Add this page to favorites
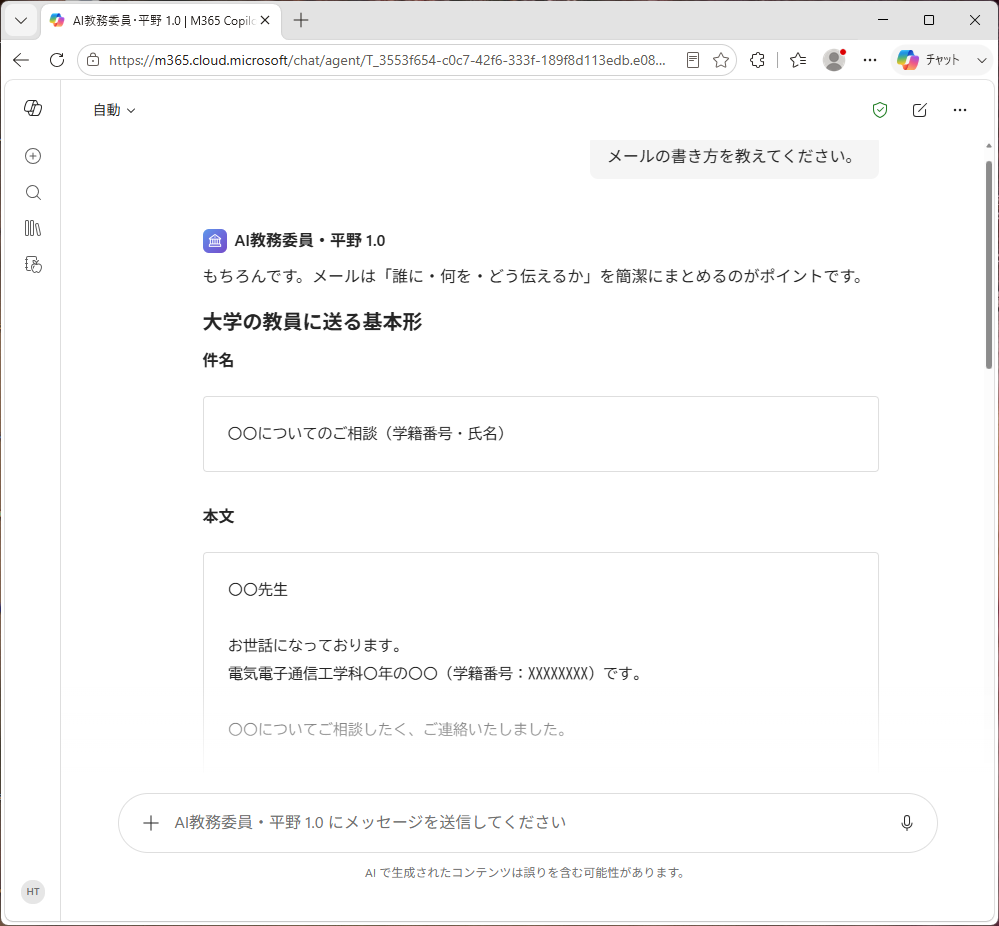This screenshot has width=999, height=926. coord(721,60)
